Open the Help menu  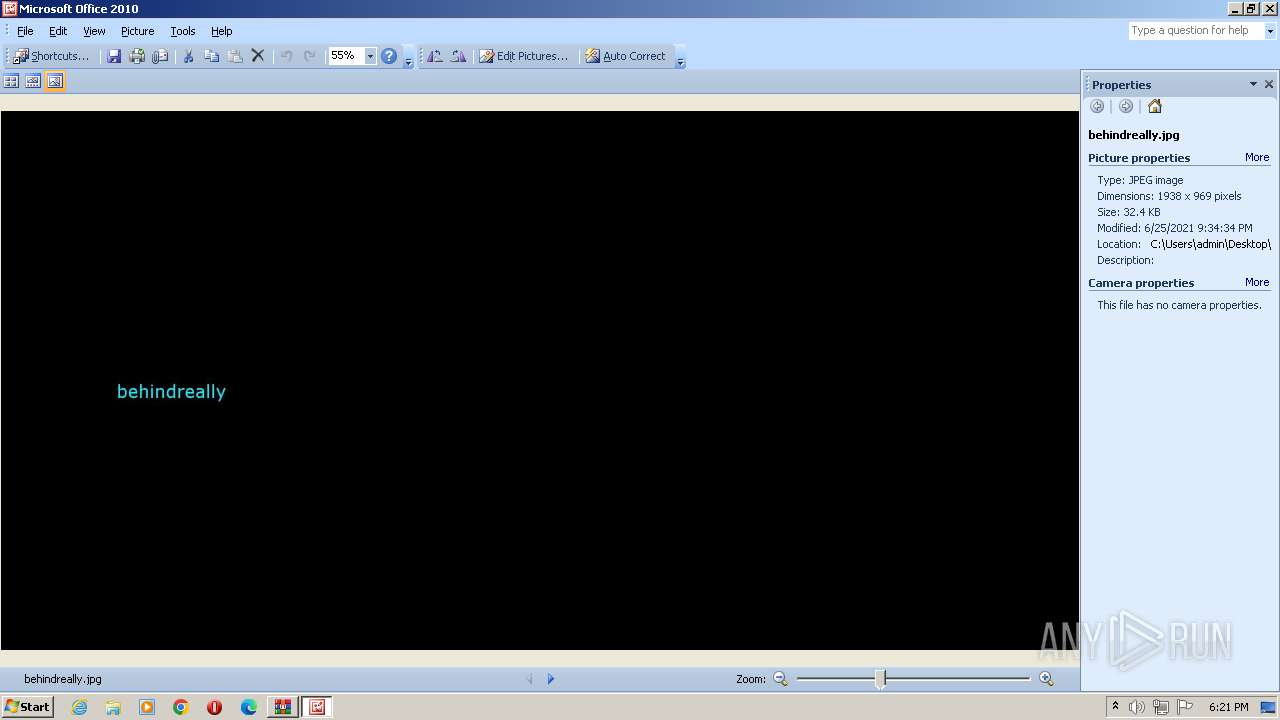[x=222, y=31]
